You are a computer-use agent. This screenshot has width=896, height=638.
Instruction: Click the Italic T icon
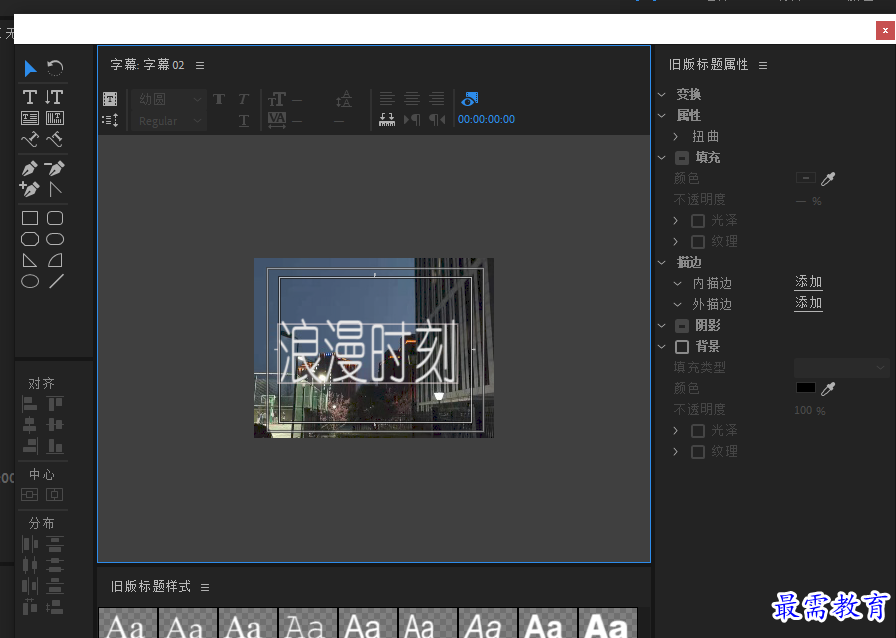click(x=243, y=99)
